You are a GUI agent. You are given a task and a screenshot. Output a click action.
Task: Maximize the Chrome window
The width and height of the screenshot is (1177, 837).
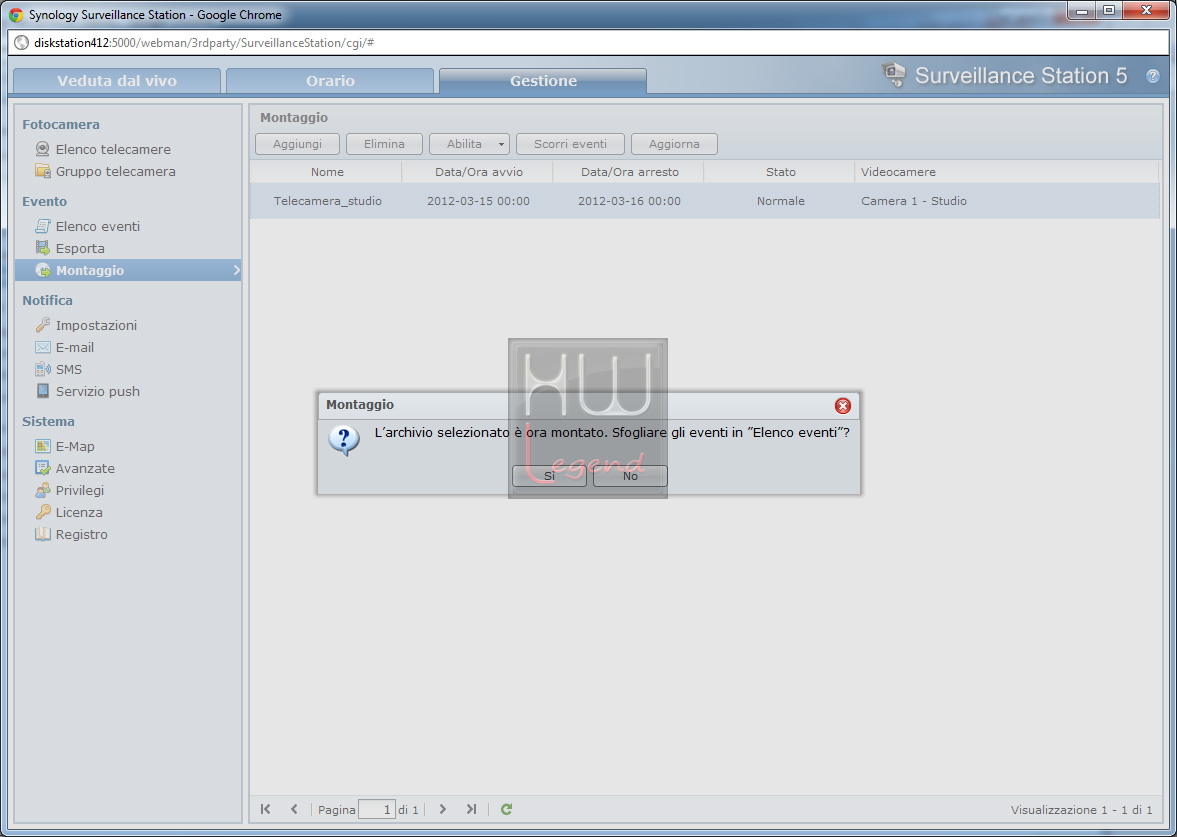tap(1109, 11)
